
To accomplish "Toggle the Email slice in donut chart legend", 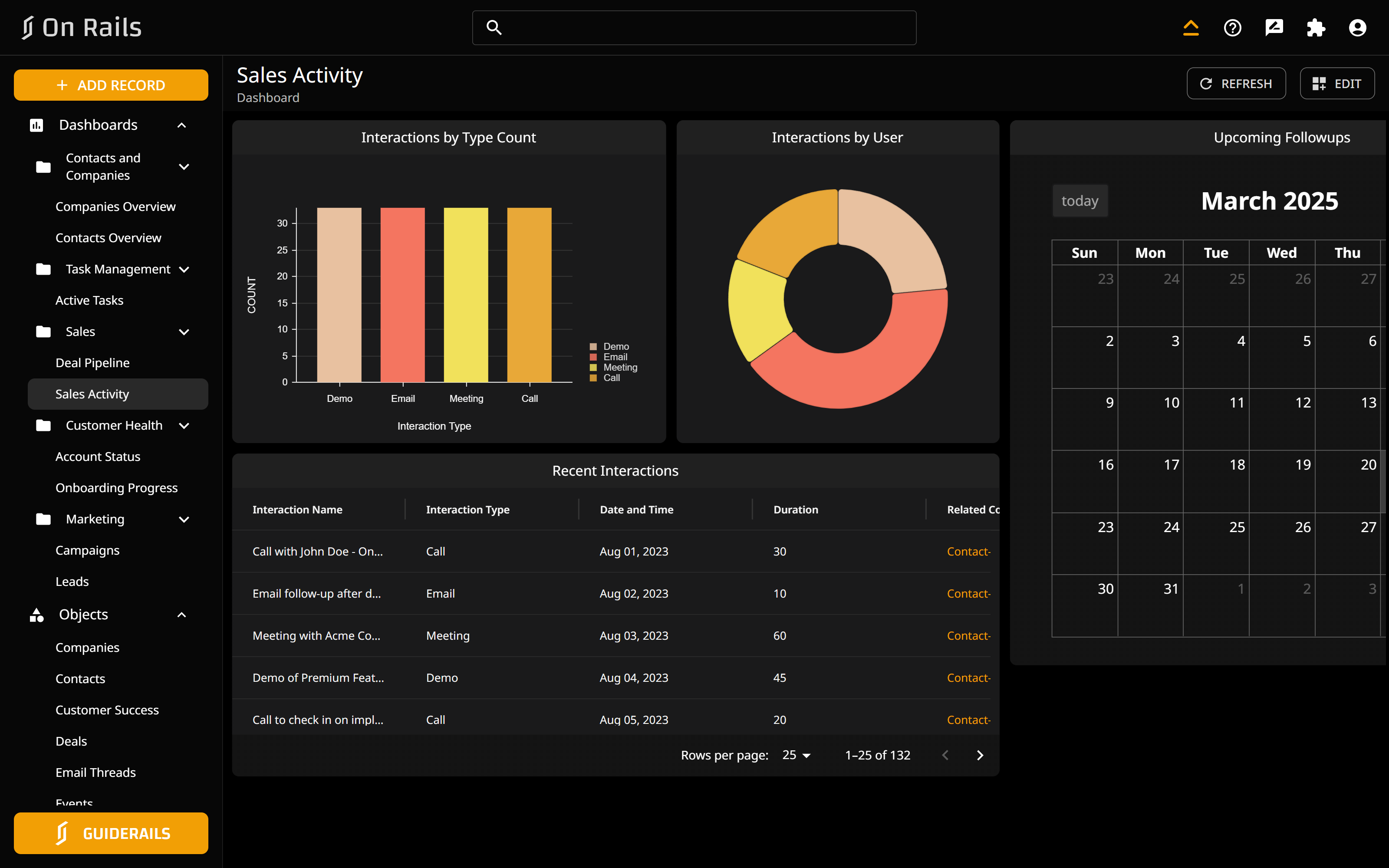I will pos(615,356).
